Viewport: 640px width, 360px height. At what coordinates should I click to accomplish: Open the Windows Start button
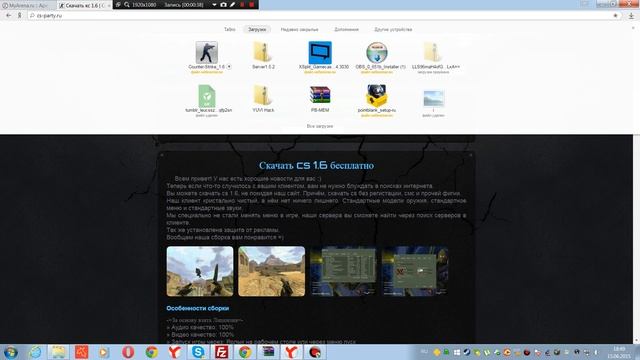click(x=11, y=352)
